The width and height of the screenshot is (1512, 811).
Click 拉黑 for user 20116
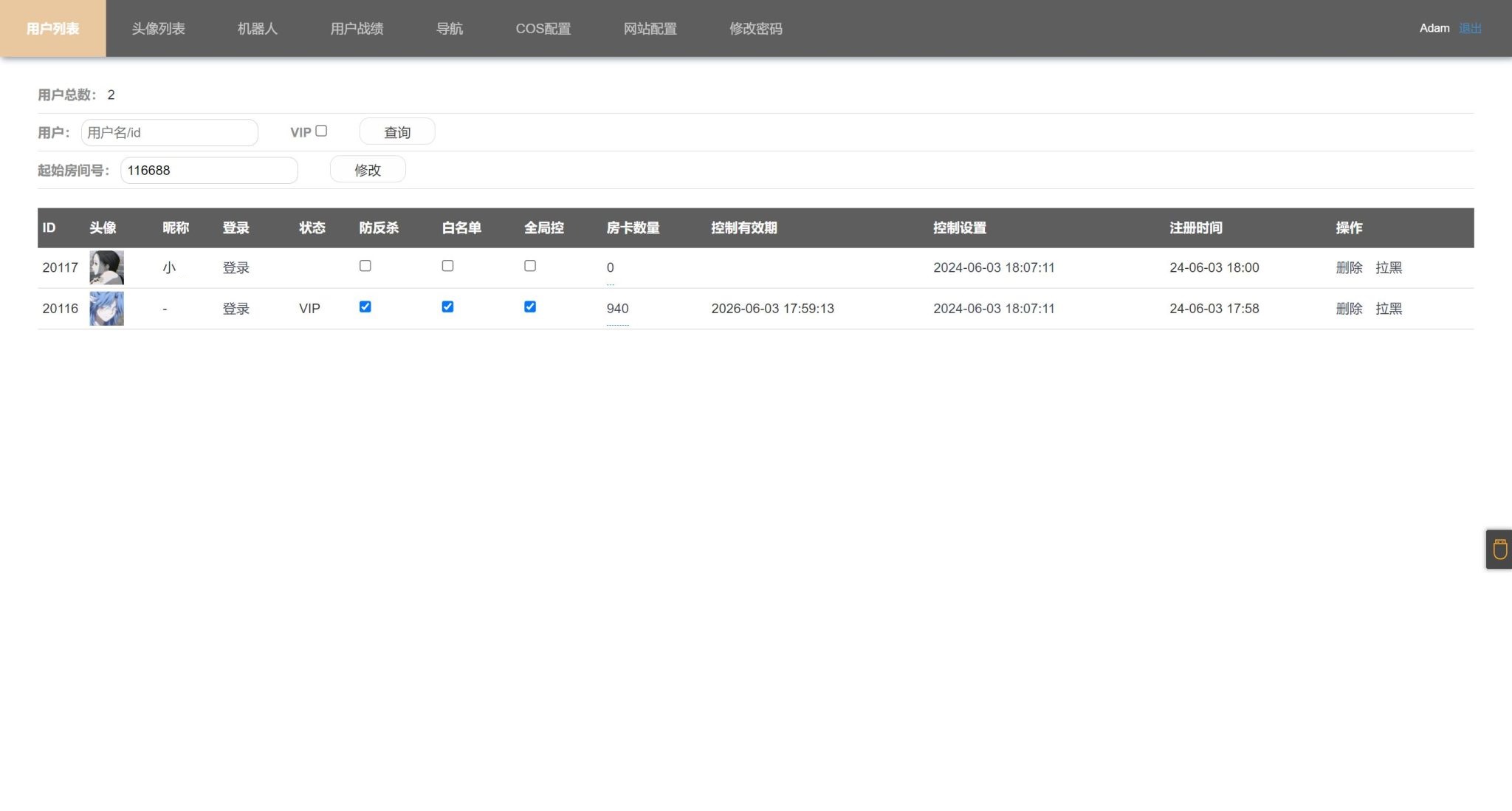coord(1389,309)
